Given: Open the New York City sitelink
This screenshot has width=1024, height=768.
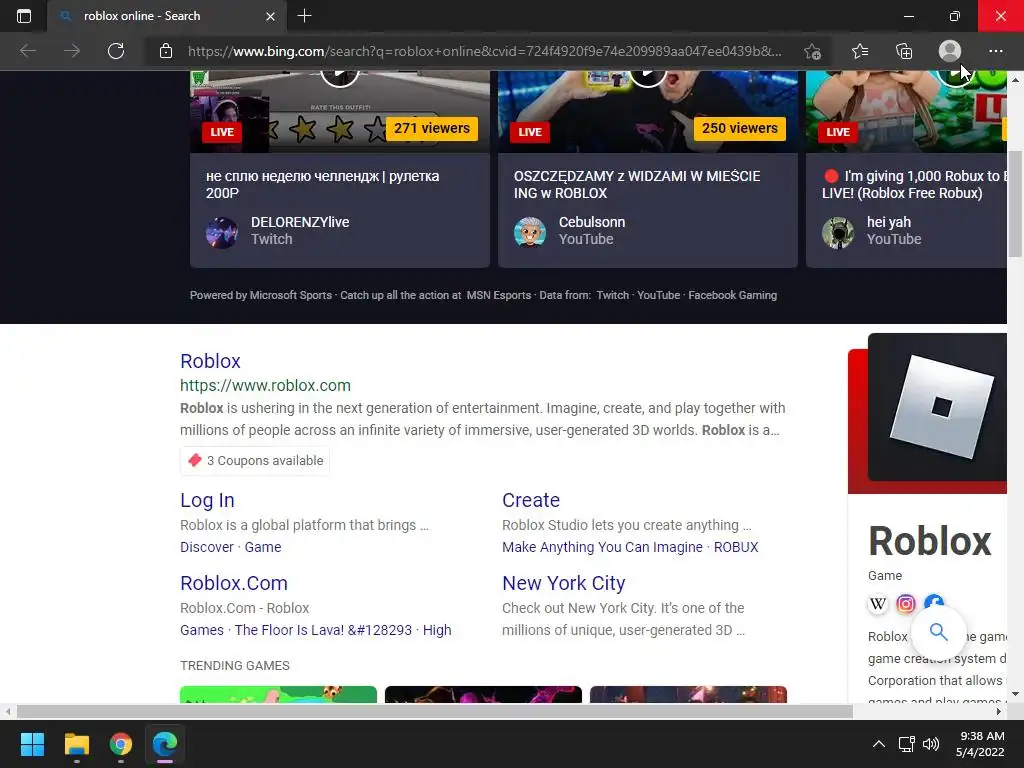Looking at the screenshot, I should (564, 583).
